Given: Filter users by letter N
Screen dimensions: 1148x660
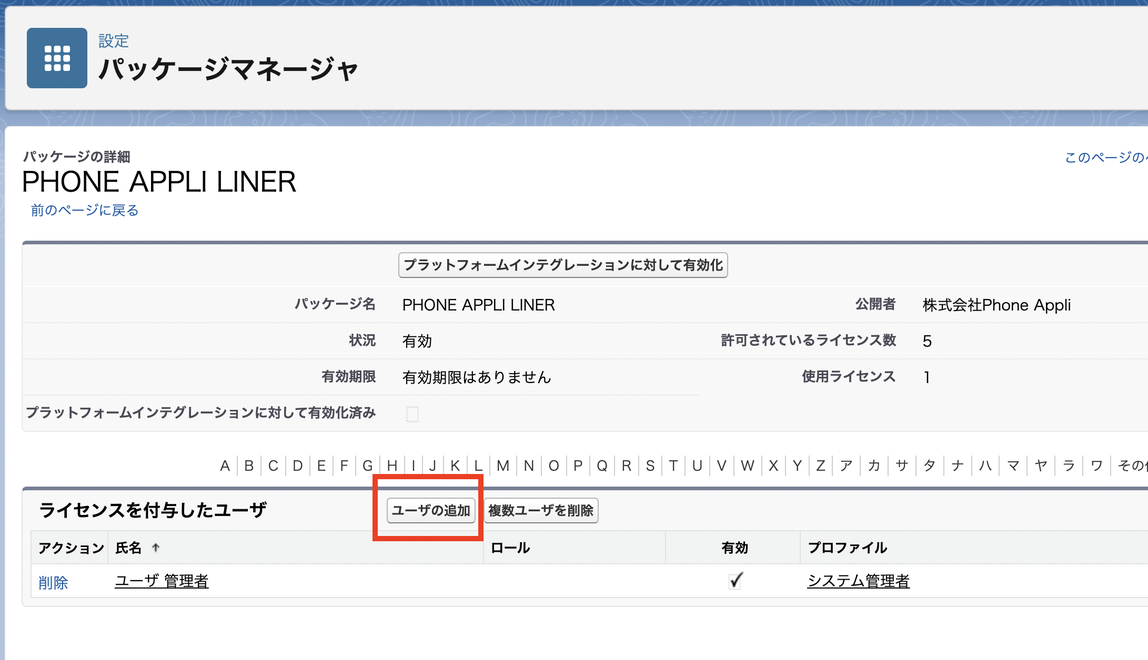Looking at the screenshot, I should [529, 466].
